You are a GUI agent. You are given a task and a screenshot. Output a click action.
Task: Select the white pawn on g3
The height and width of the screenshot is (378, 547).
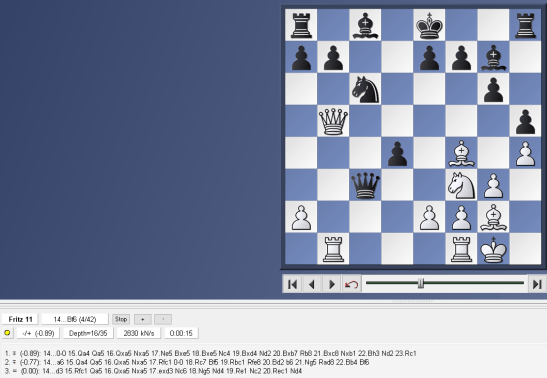pyautogui.click(x=493, y=185)
